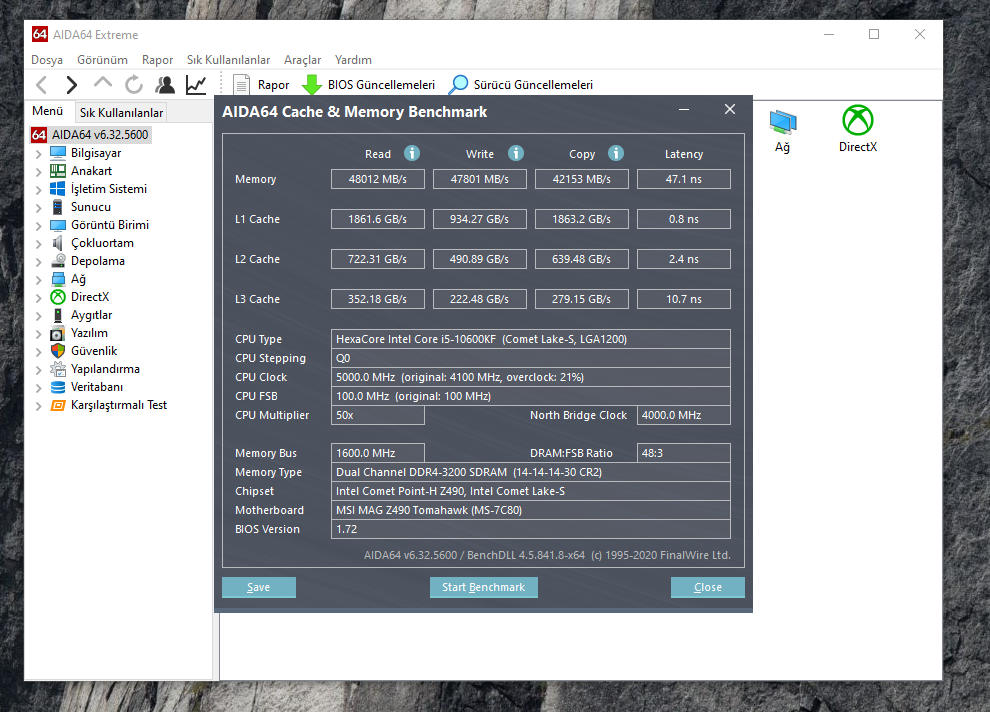The height and width of the screenshot is (712, 990).
Task: Click the L3 Cache Copy value 279.15 GB/s
Action: (x=581, y=299)
